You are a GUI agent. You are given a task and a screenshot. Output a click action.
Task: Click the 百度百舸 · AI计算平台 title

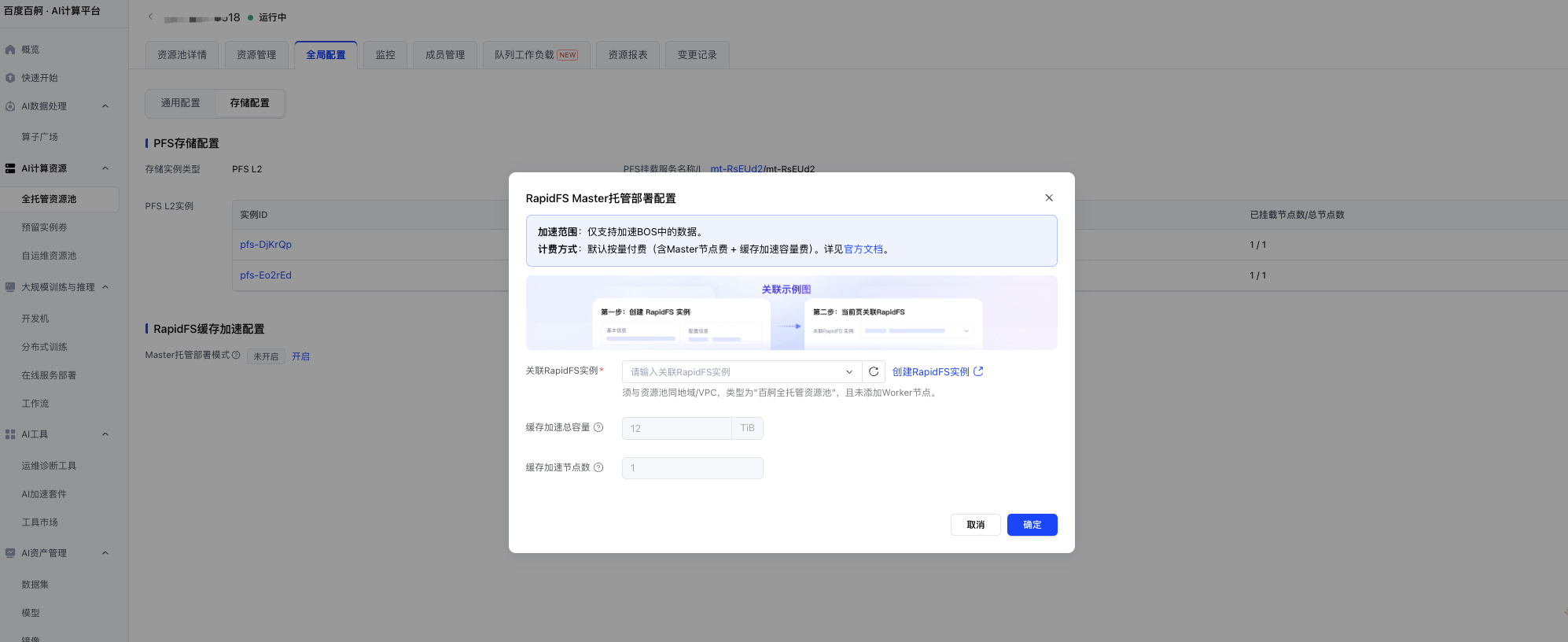pyautogui.click(x=52, y=11)
